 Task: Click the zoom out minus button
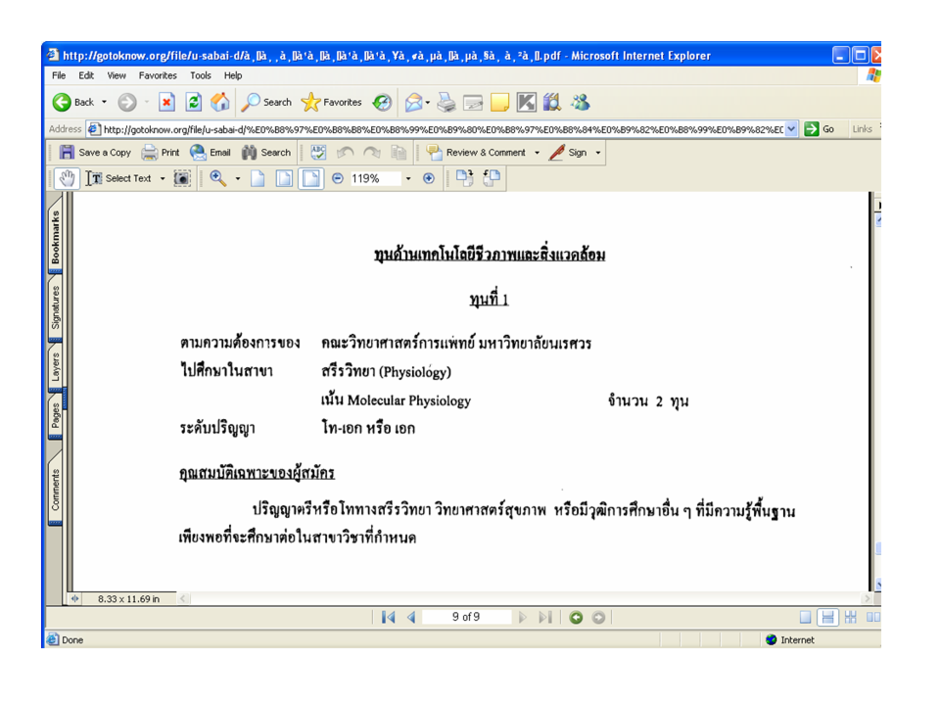[338, 178]
